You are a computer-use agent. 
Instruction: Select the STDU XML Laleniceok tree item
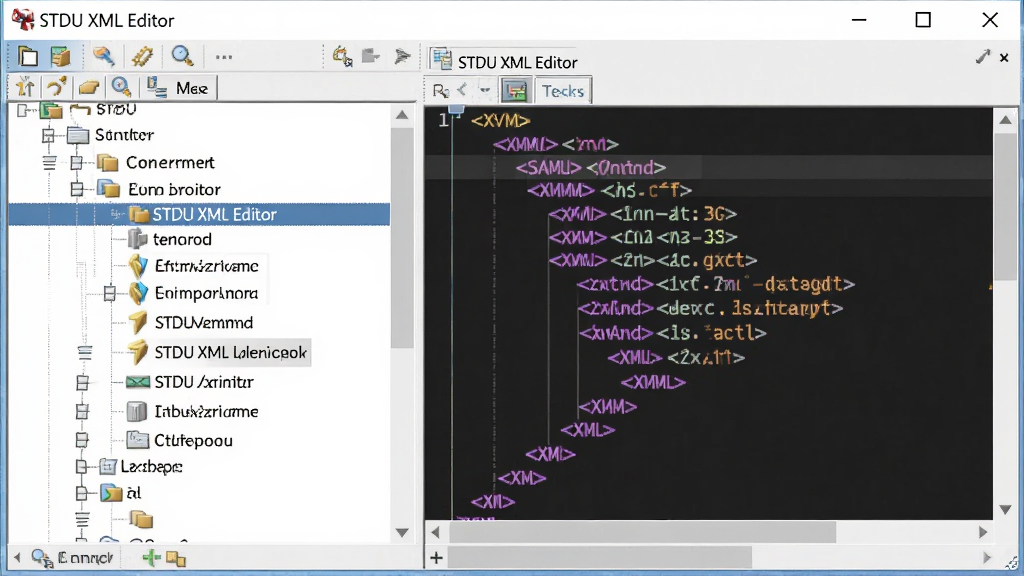pos(231,353)
